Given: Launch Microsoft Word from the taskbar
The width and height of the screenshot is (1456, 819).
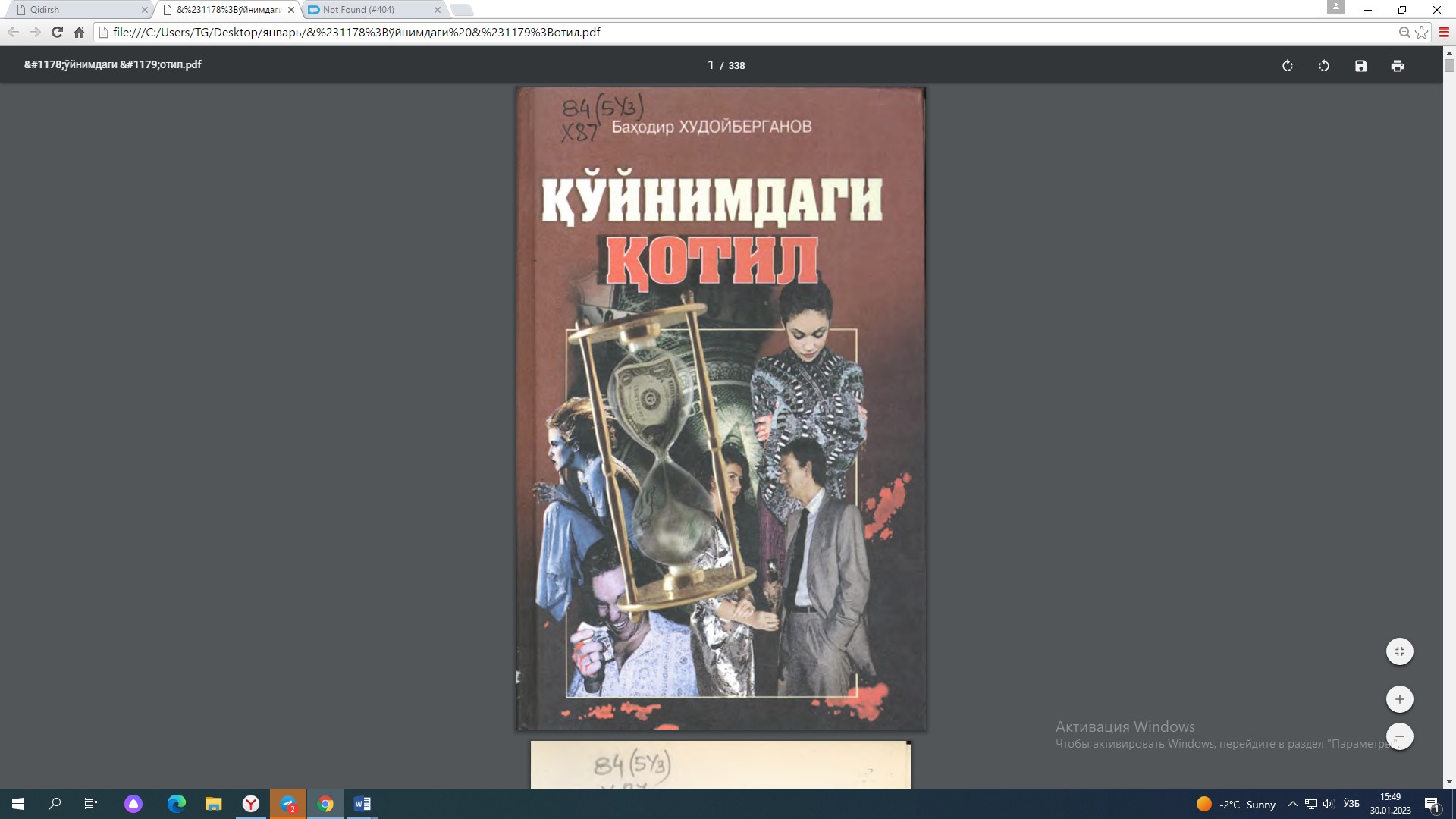Looking at the screenshot, I should 362,804.
